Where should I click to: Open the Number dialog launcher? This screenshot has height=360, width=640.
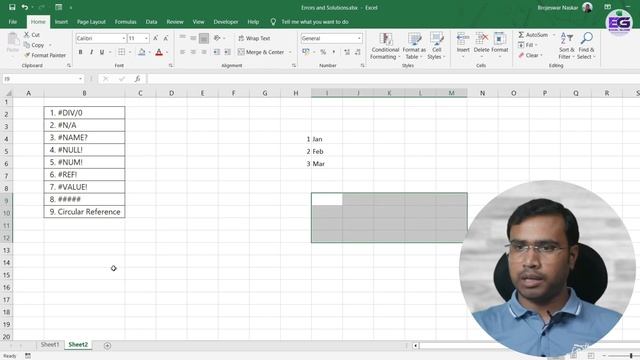[x=362, y=65]
